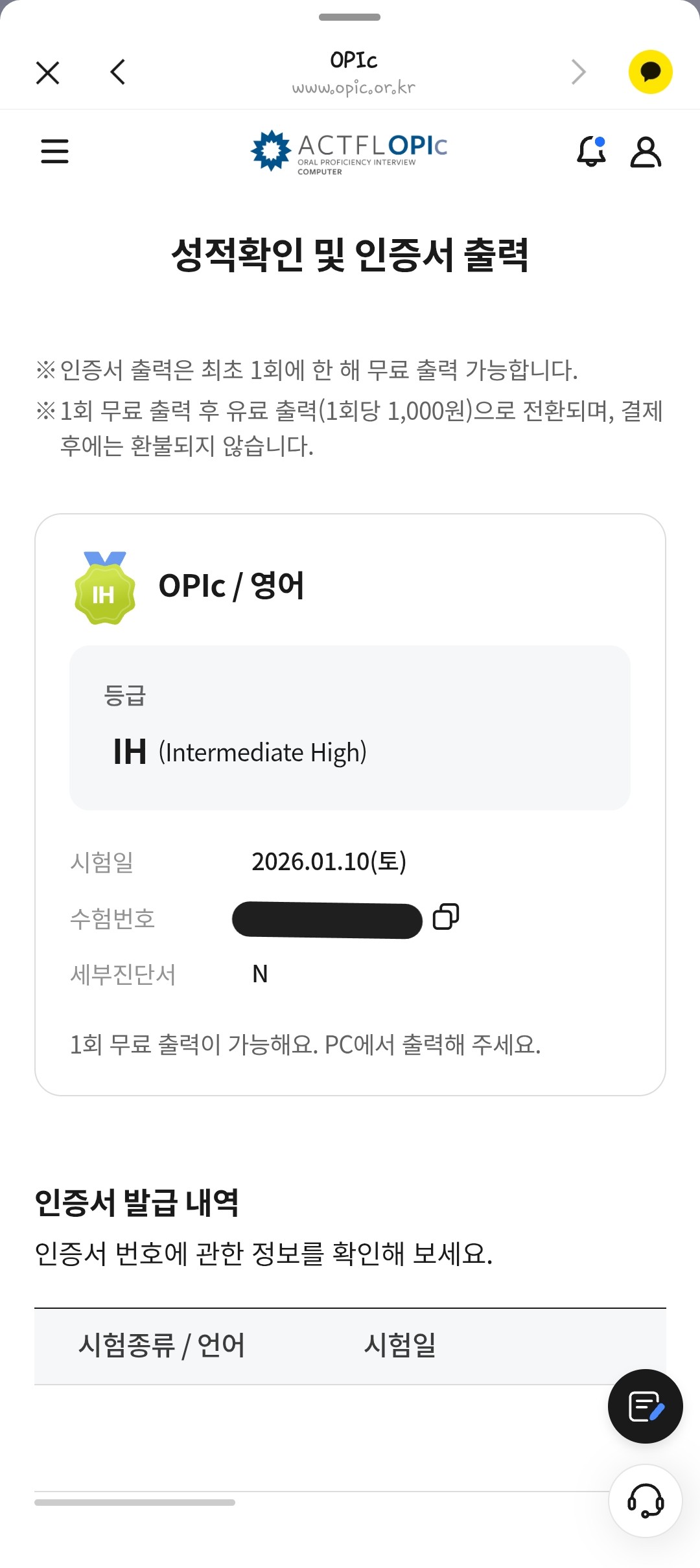The image size is (700, 1568).
Task: Open notifications bell icon
Action: tap(591, 152)
